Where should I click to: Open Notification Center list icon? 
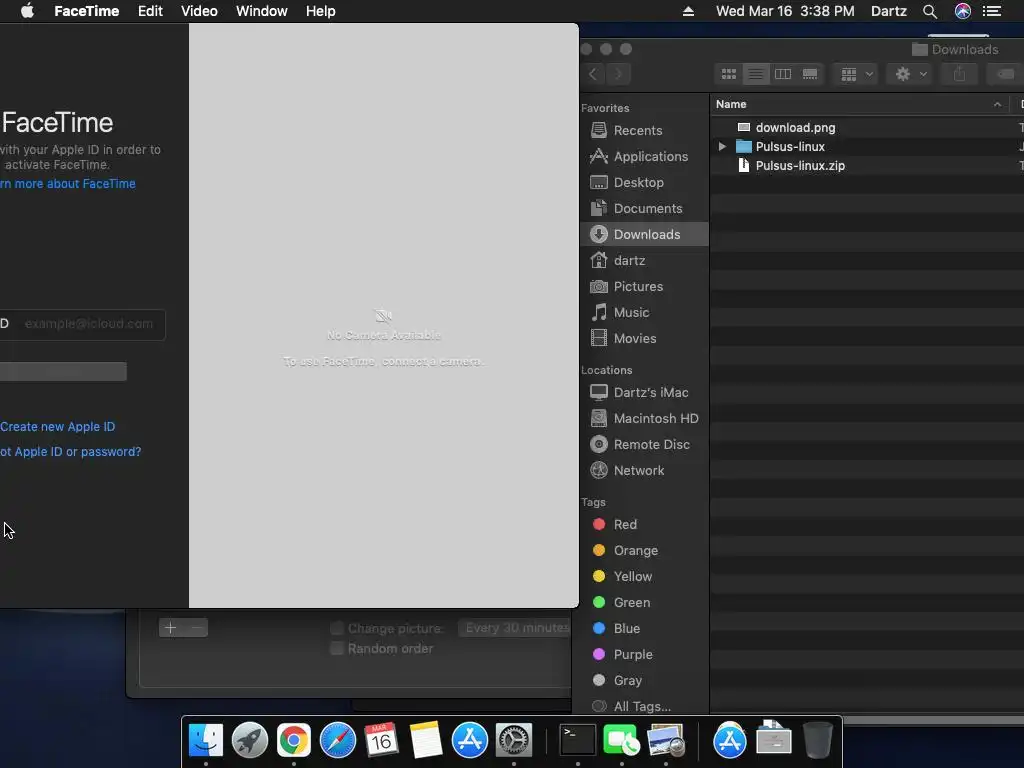click(992, 11)
